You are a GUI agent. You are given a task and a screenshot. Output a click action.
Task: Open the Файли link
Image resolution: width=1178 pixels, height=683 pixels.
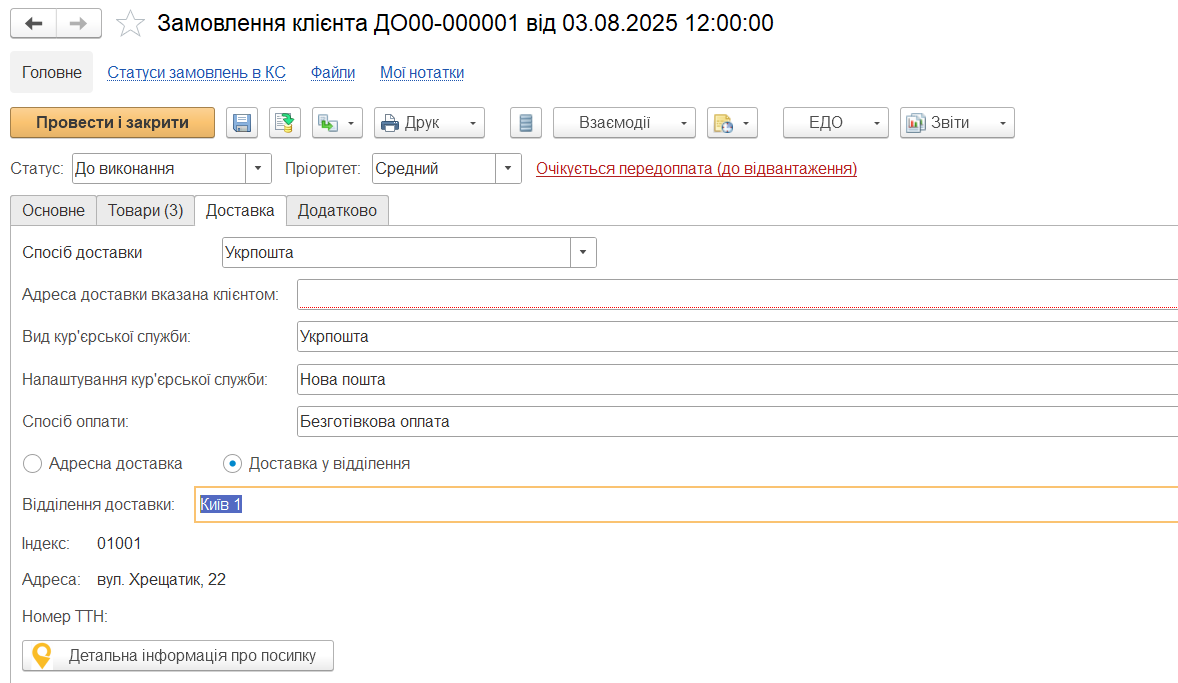(x=333, y=72)
